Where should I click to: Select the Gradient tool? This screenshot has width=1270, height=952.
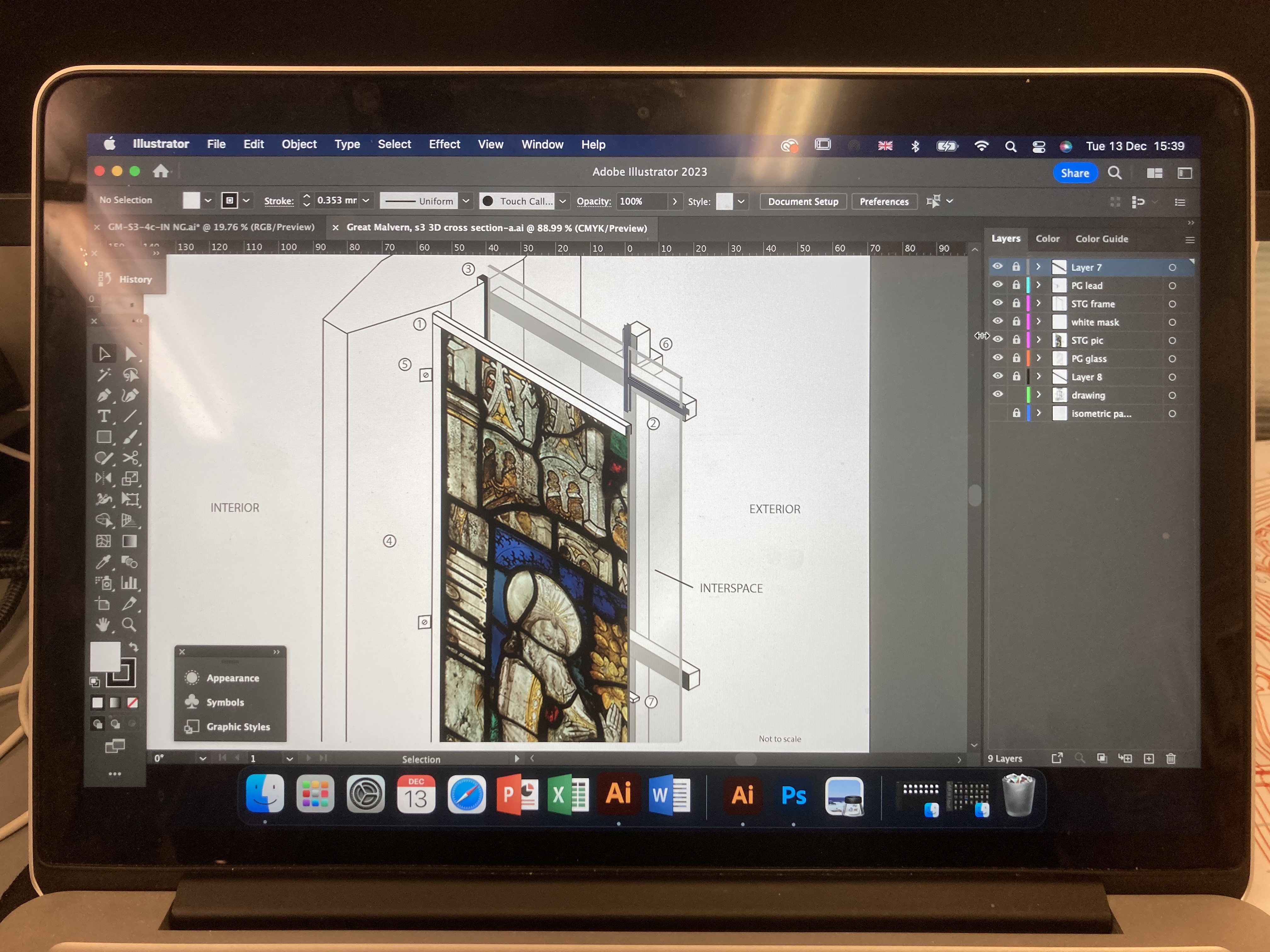130,541
